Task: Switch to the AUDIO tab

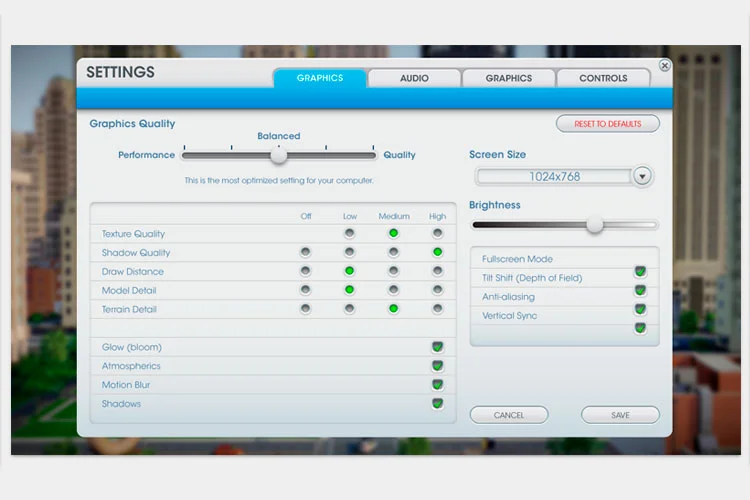Action: click(x=414, y=78)
